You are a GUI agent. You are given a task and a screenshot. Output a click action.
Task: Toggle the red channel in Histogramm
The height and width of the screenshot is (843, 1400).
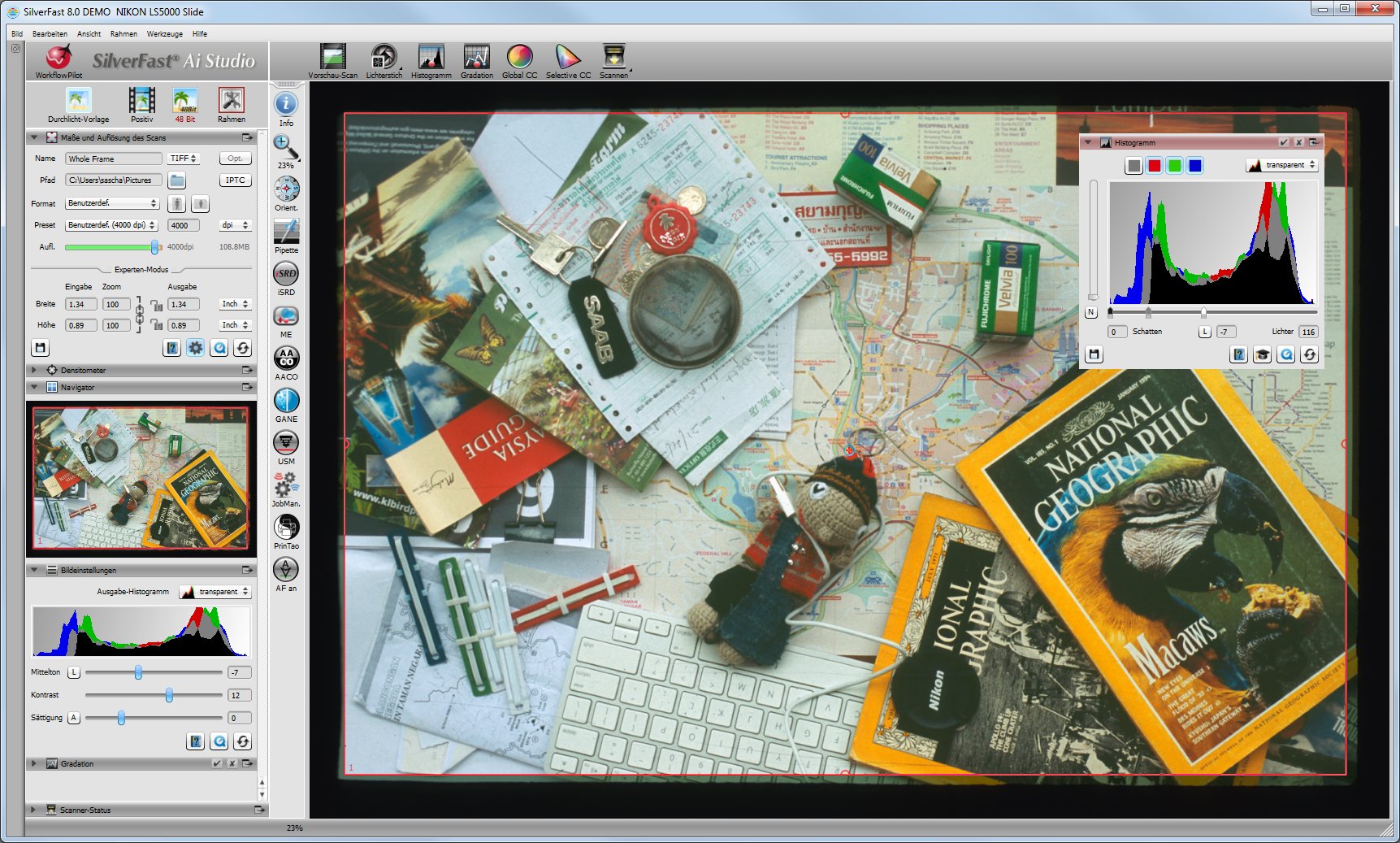pos(1154,166)
